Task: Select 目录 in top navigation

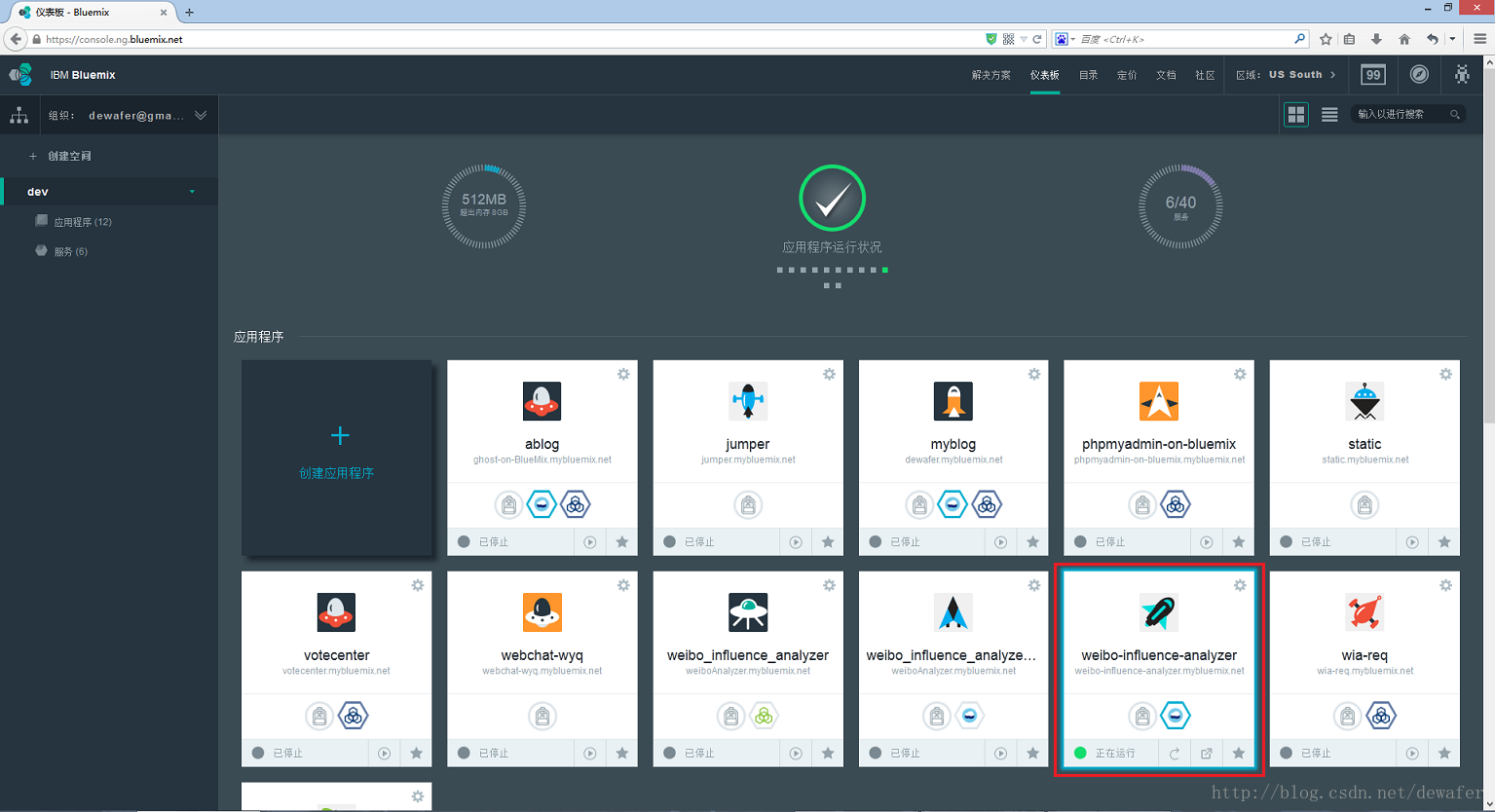Action: pos(1089,75)
